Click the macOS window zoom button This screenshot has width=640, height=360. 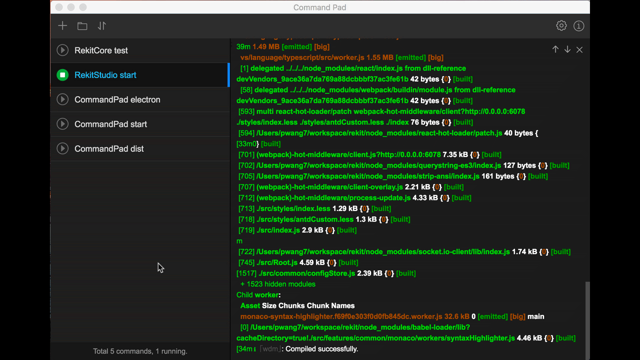click(x=83, y=7)
